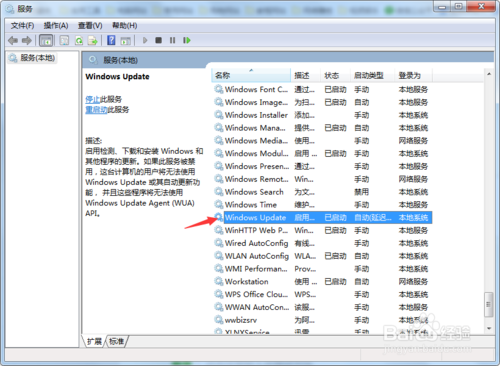Open the Help toolbar icon
Image resolution: width=500 pixels, height=366 pixels.
(x=111, y=40)
